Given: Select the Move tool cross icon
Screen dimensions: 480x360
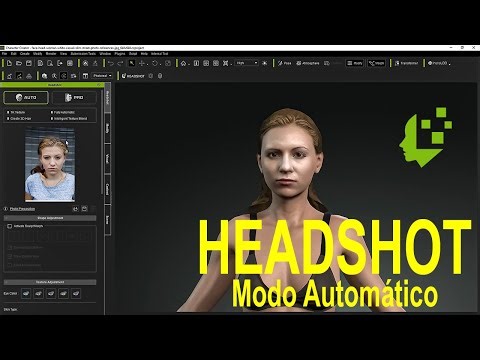Looking at the screenshot, I should point(142,63).
